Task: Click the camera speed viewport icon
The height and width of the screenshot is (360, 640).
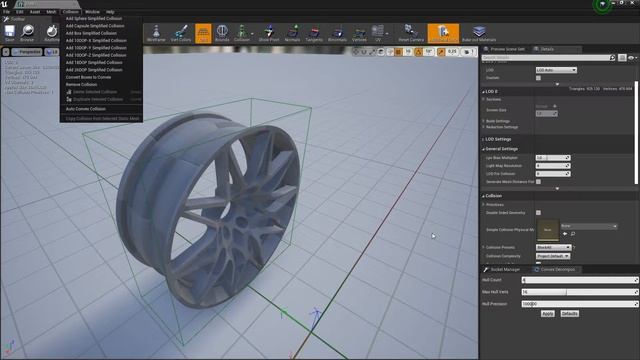Action: point(469,52)
